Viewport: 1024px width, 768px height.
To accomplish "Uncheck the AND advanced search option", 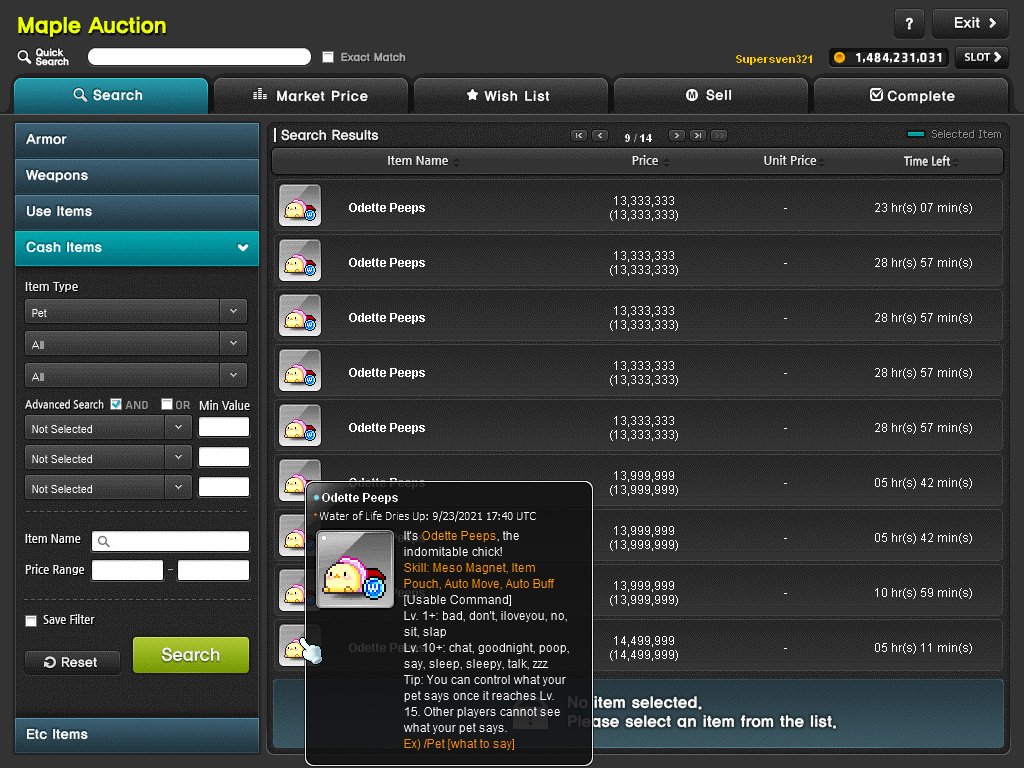I will tap(116, 404).
